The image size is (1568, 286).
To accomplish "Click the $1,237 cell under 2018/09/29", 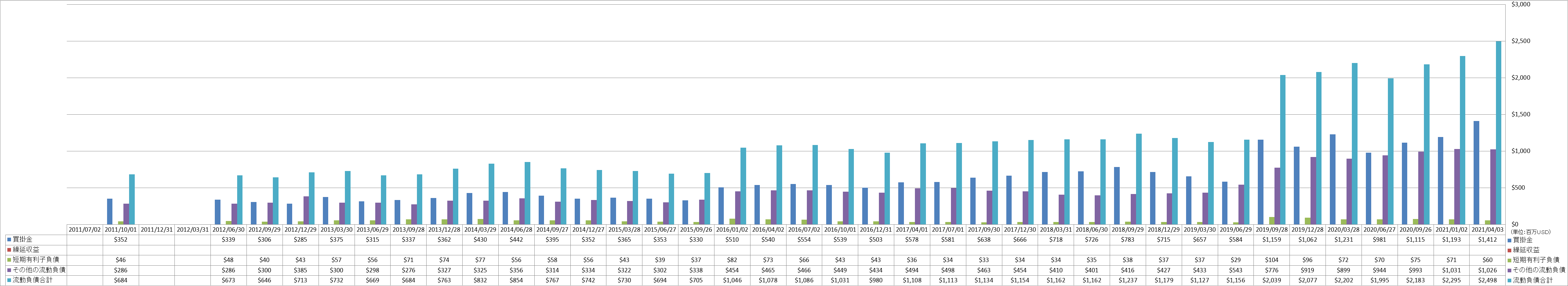I will (x=1128, y=281).
